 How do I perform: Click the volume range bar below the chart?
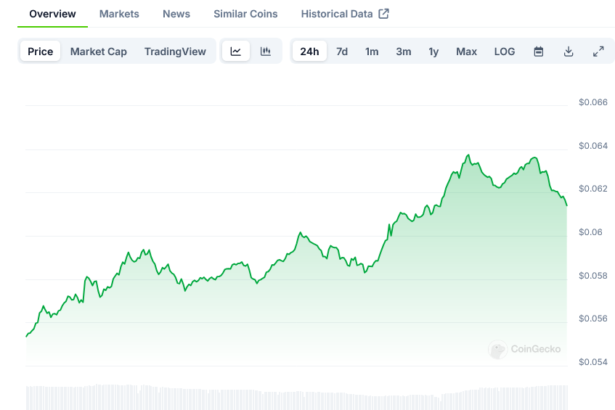coord(296,396)
